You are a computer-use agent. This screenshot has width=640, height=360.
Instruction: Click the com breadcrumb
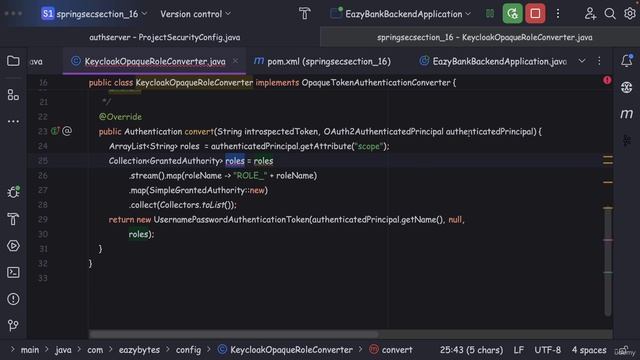pos(95,350)
